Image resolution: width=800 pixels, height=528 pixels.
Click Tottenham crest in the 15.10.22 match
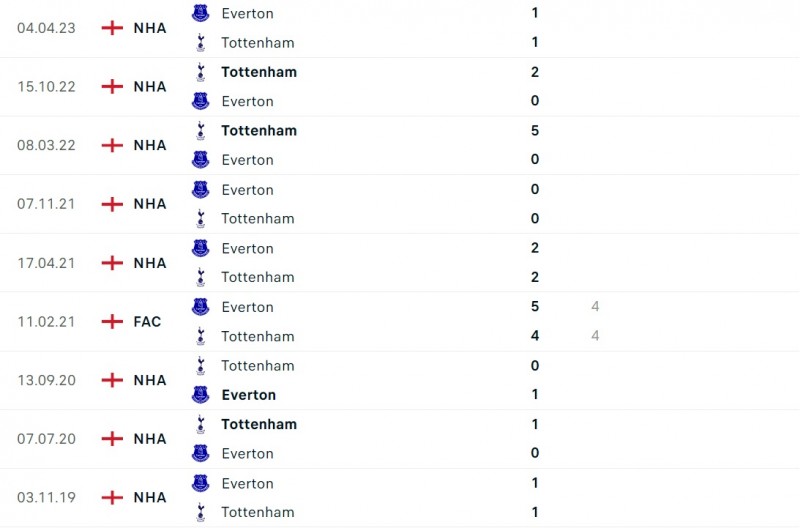201,72
